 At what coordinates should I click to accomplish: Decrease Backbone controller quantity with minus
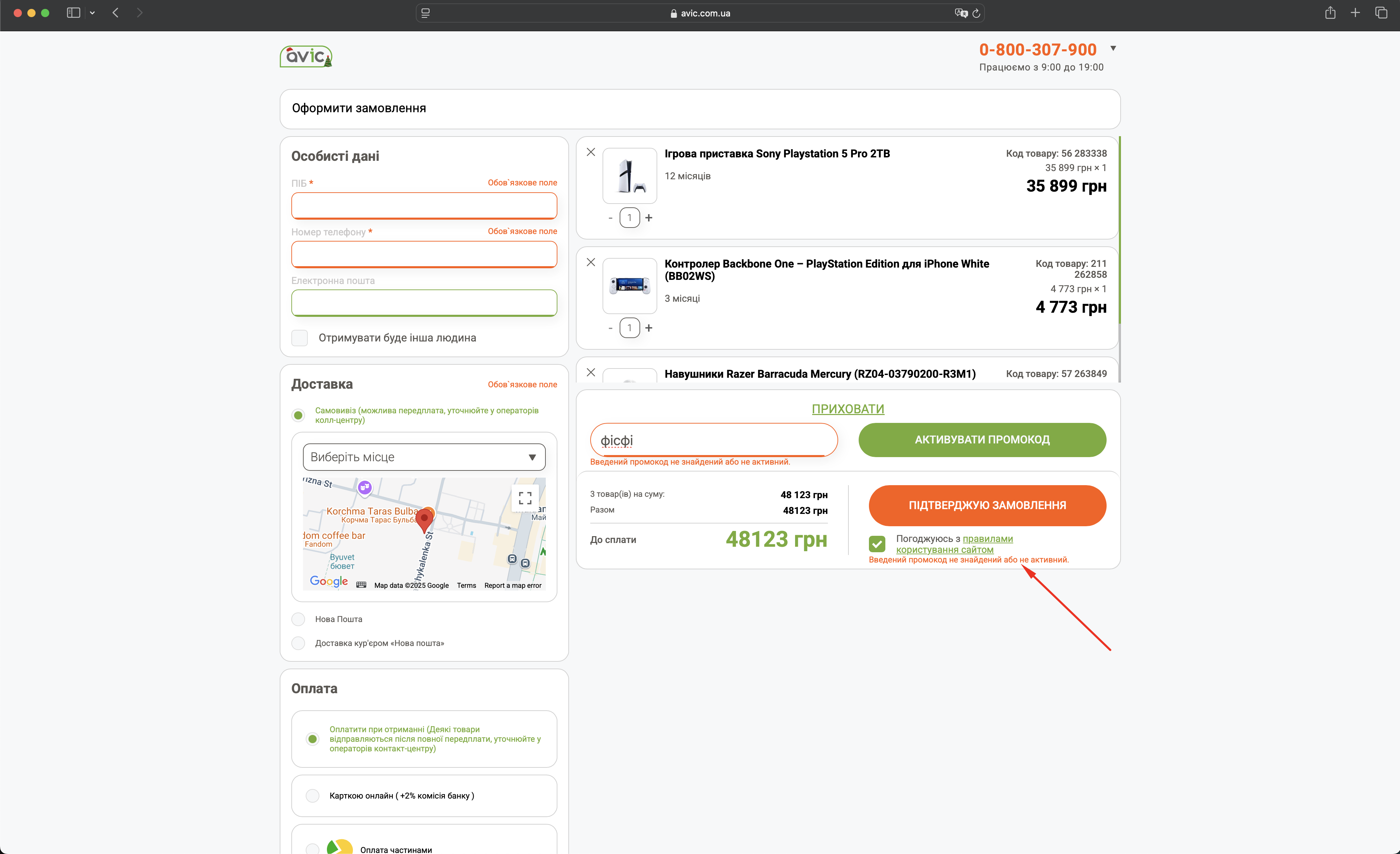(610, 328)
